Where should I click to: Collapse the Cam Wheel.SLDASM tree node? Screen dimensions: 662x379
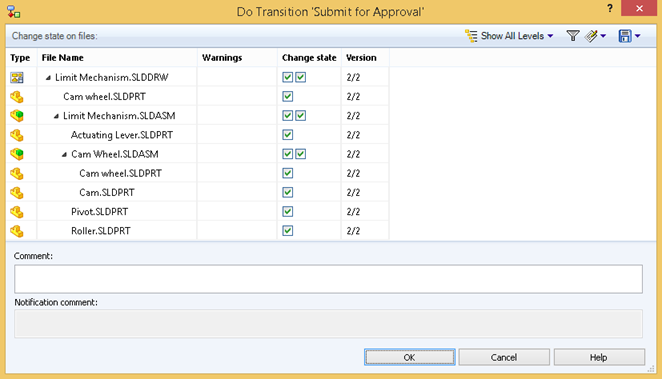tap(64, 154)
